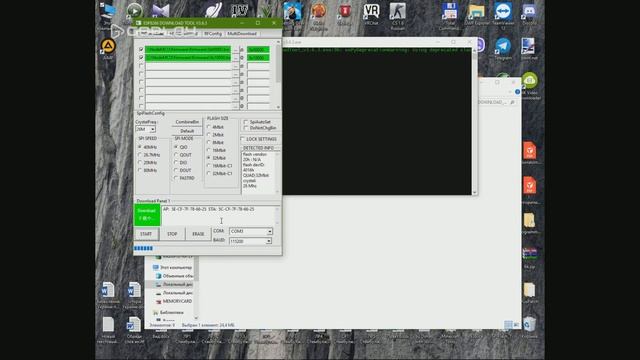This screenshot has height=360, width=640.
Task: Open the green play-button desktop shortcut
Action: pyautogui.click(x=134, y=11)
